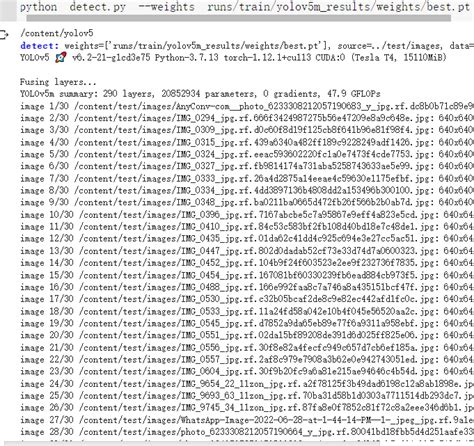Click the image 7/30 IMG_0333 line
Image resolution: width=474 pixels, height=446 pixels.
tap(247, 178)
